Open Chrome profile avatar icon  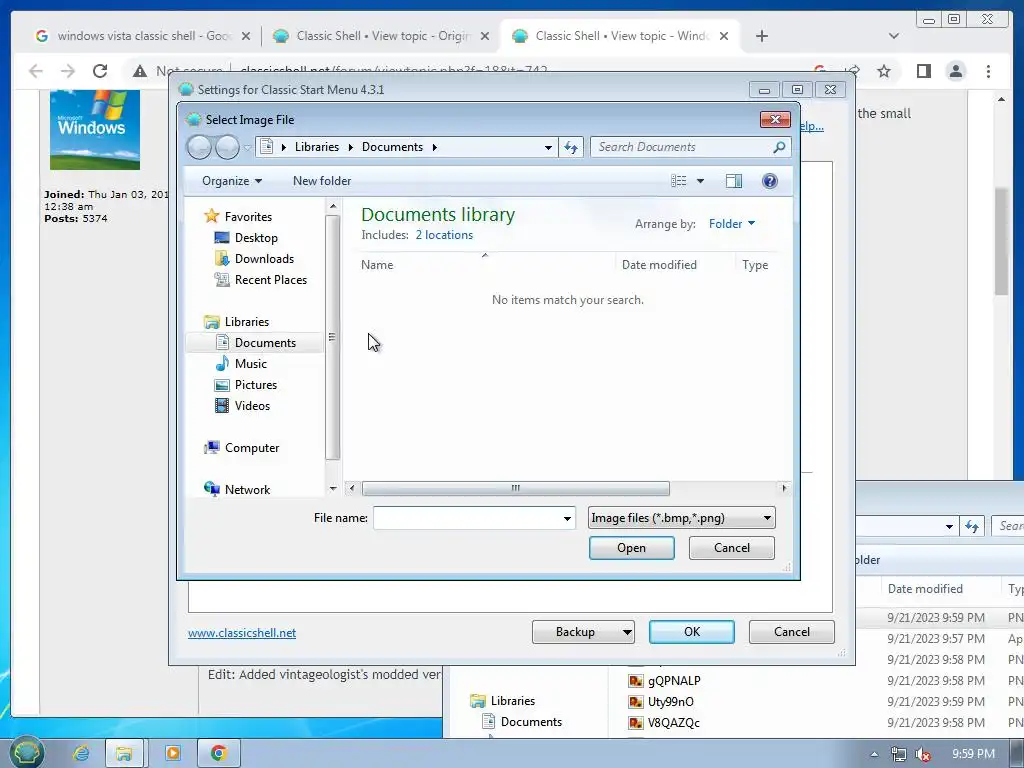(x=955, y=71)
